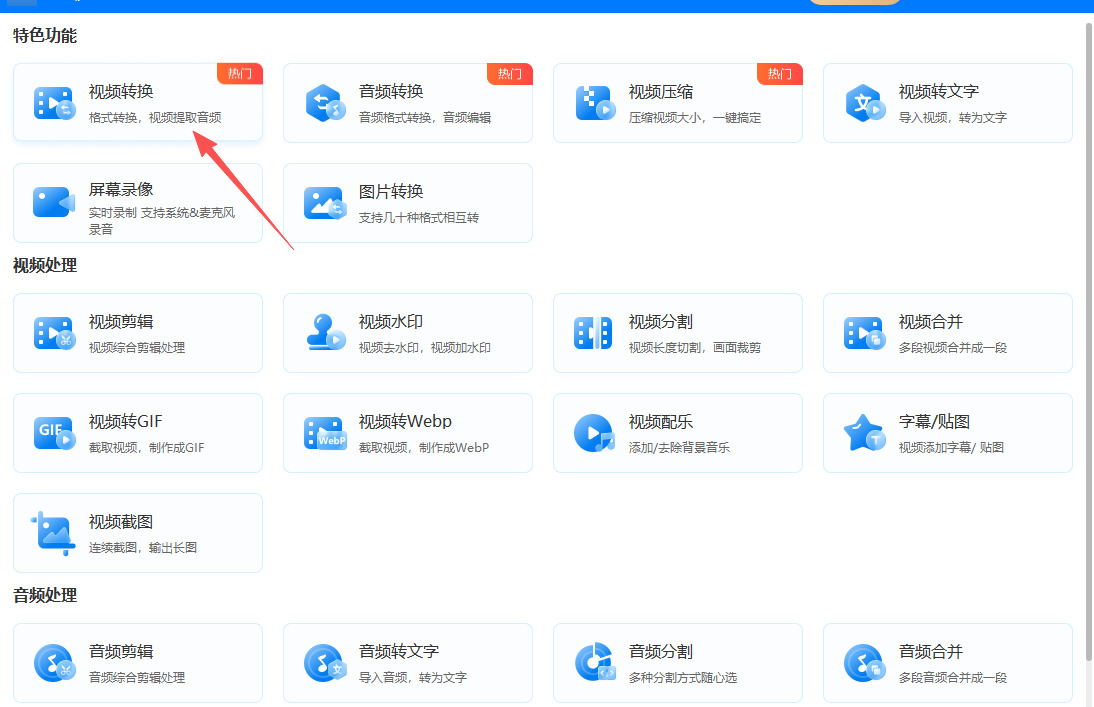
Task: Click the 视频转文字 icon
Action: coord(865,103)
